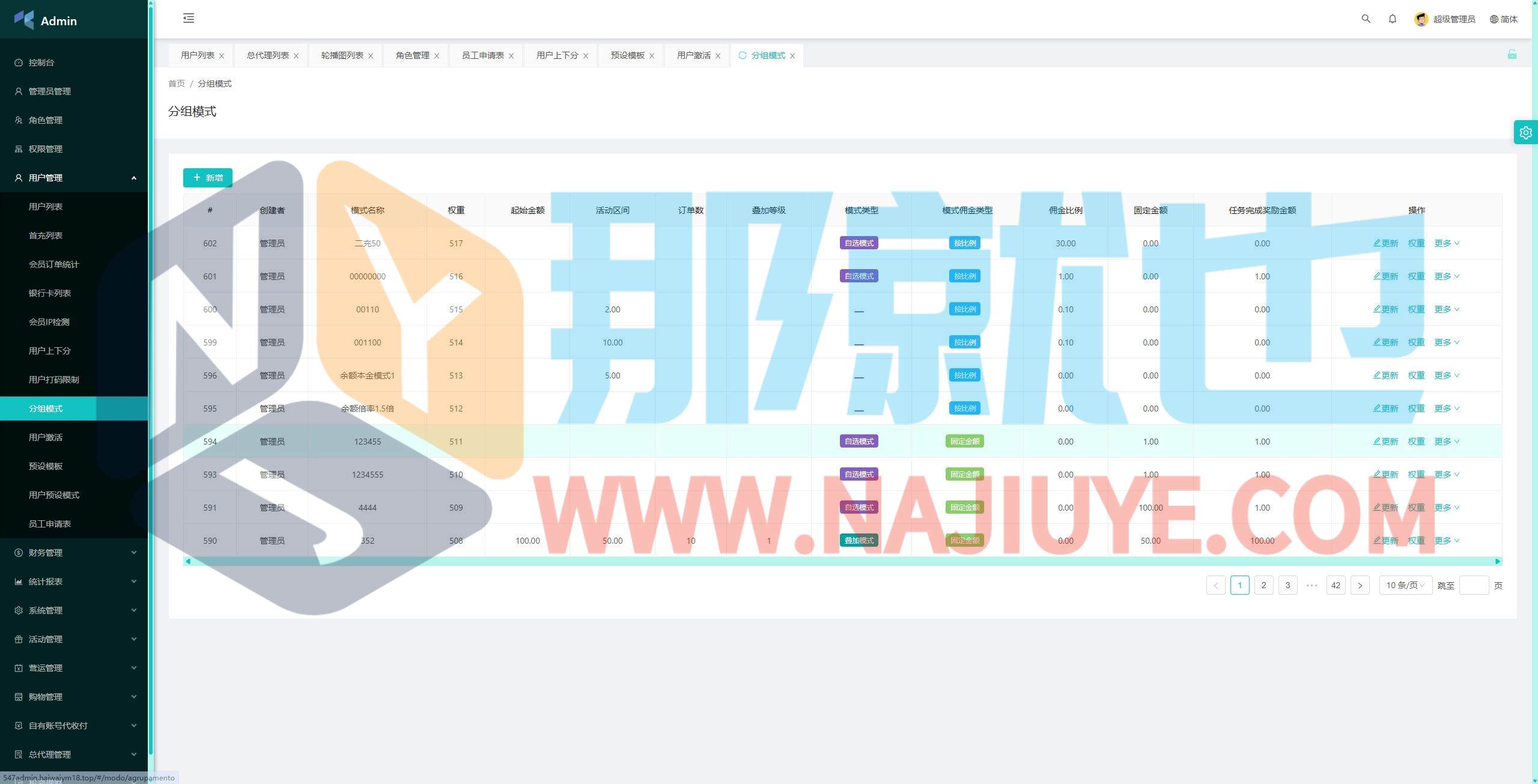Click the 新增 button

tap(208, 178)
